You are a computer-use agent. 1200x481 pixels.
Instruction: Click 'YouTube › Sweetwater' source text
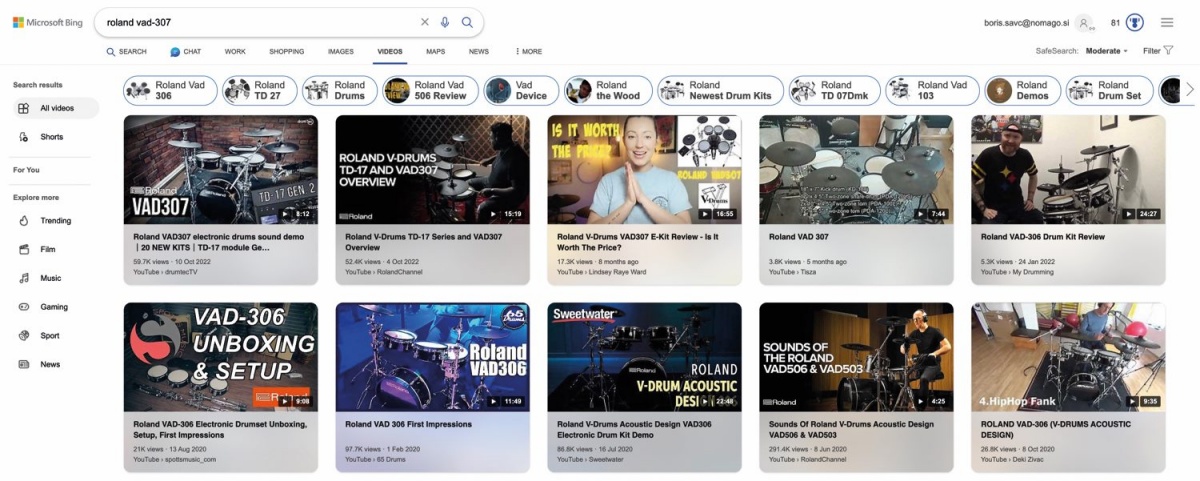[x=590, y=459]
